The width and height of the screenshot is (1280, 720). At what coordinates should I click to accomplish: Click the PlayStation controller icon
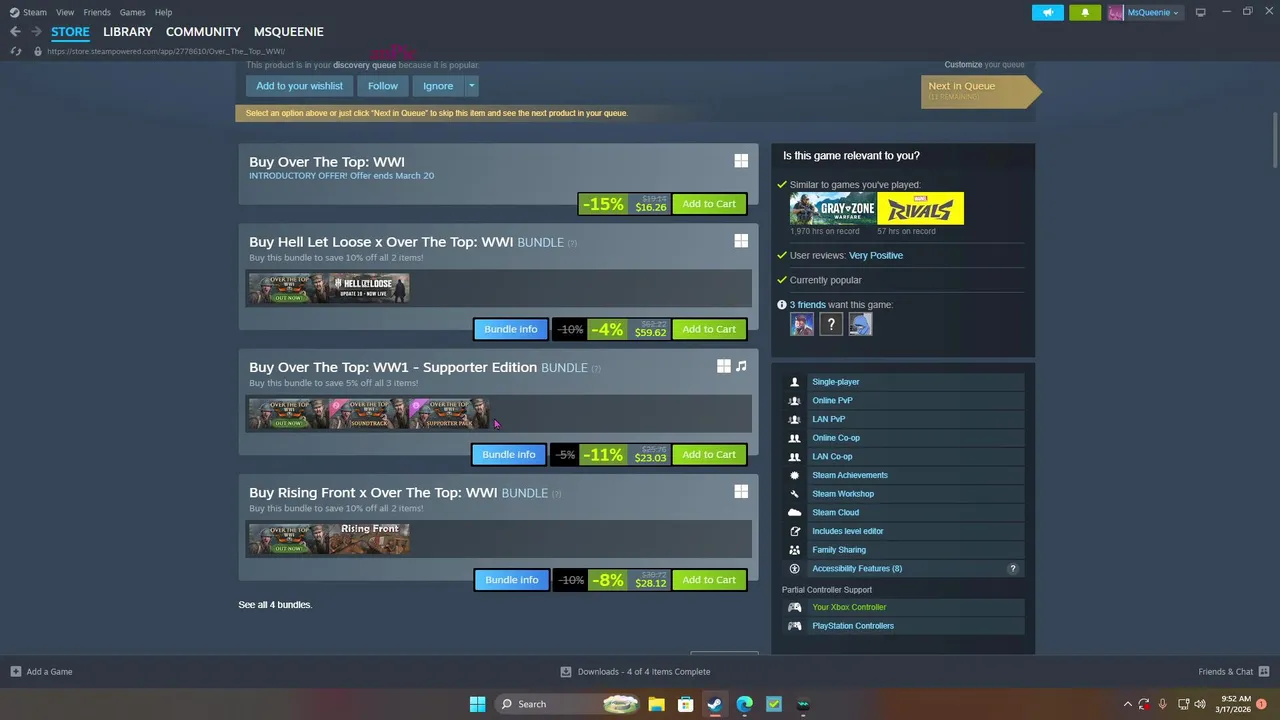click(794, 626)
